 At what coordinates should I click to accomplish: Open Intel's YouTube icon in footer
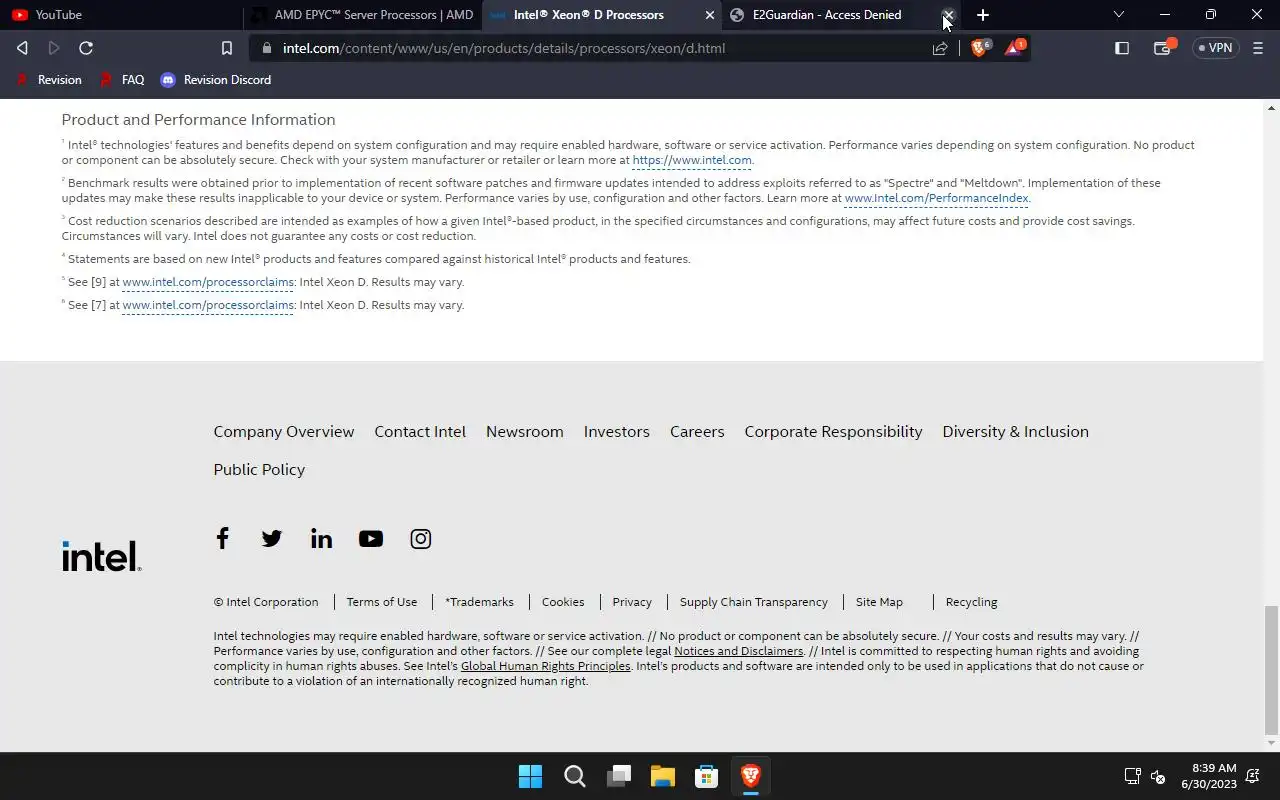click(x=371, y=539)
